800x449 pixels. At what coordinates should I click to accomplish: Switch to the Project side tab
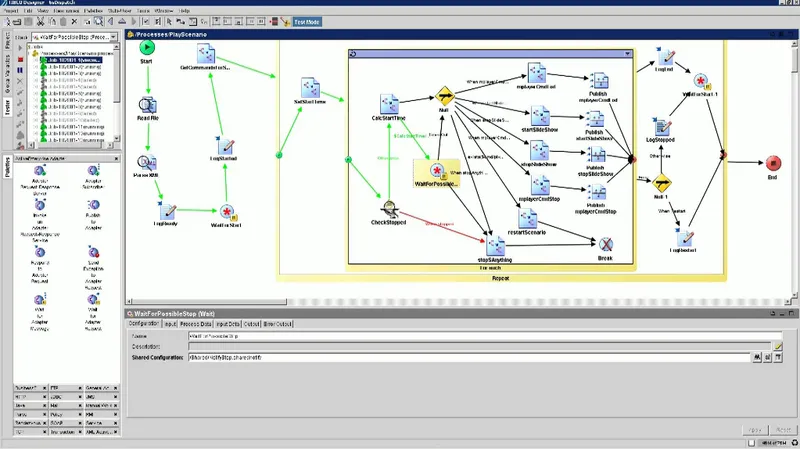[x=7, y=41]
